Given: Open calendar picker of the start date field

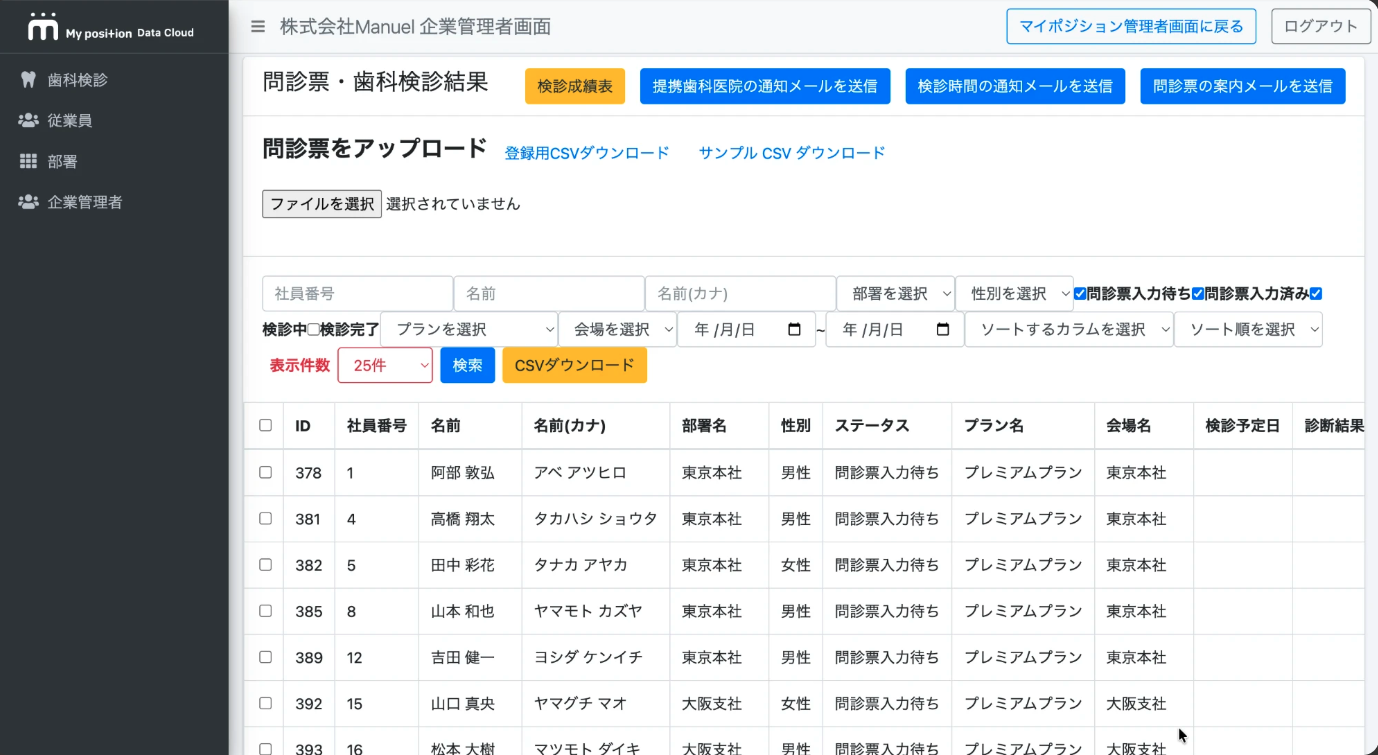Looking at the screenshot, I should [795, 329].
